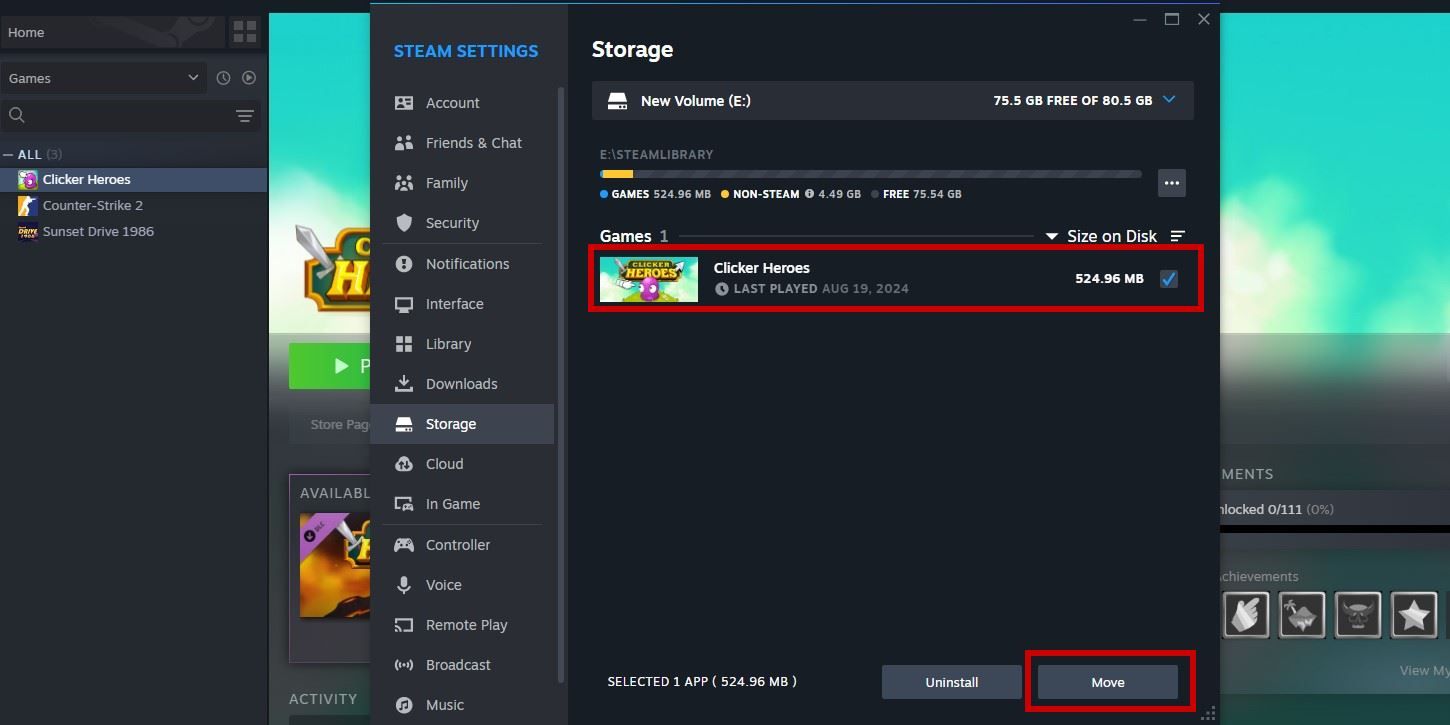Click the Music note icon
1450x725 pixels.
404,705
